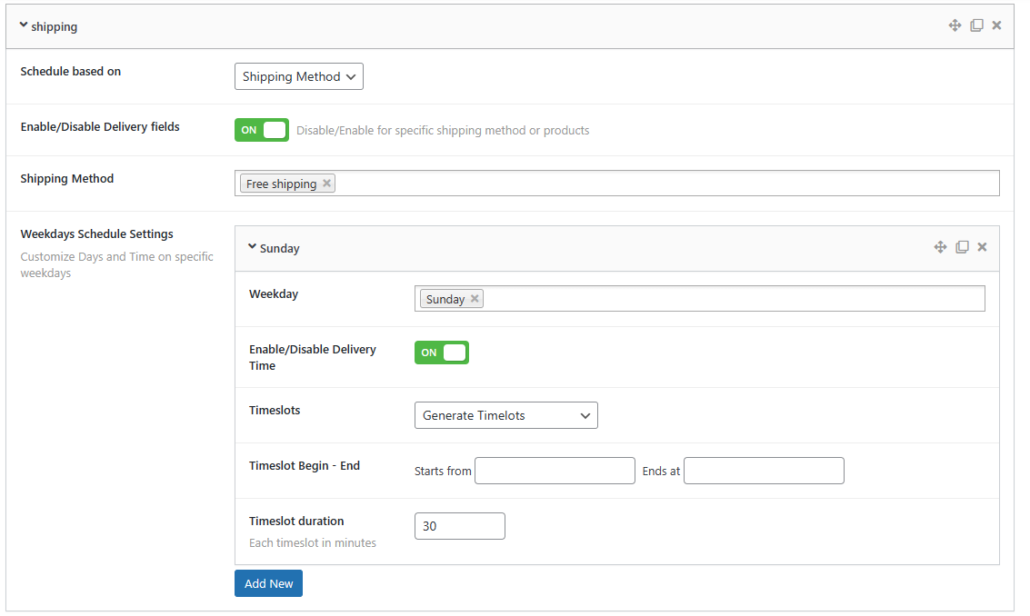The height and width of the screenshot is (616, 1030).
Task: Remove the Free shipping tag
Action: [326, 183]
